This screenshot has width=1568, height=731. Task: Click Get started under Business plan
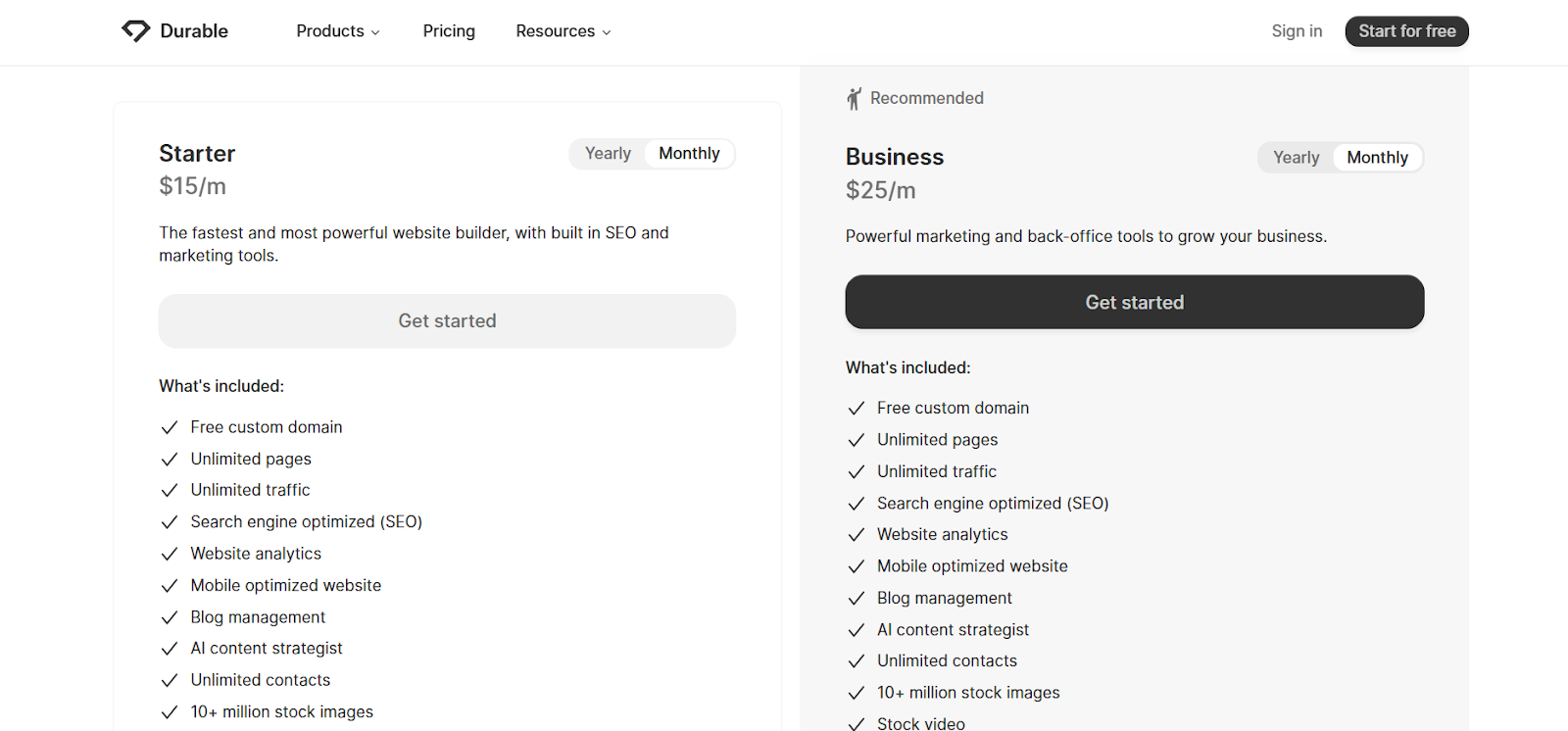click(x=1135, y=302)
